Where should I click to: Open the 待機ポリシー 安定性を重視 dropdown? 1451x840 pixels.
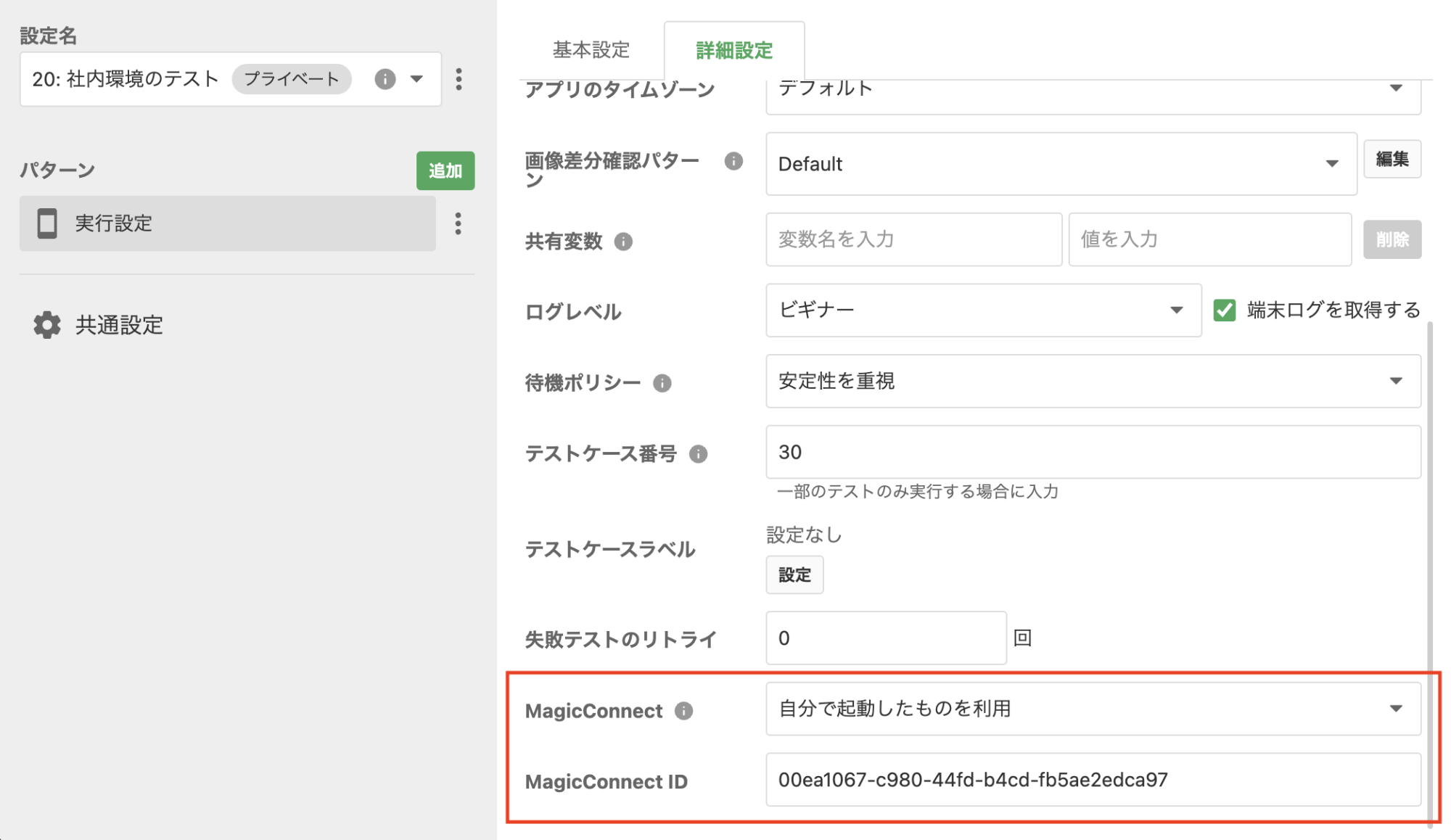pyautogui.click(x=1093, y=382)
